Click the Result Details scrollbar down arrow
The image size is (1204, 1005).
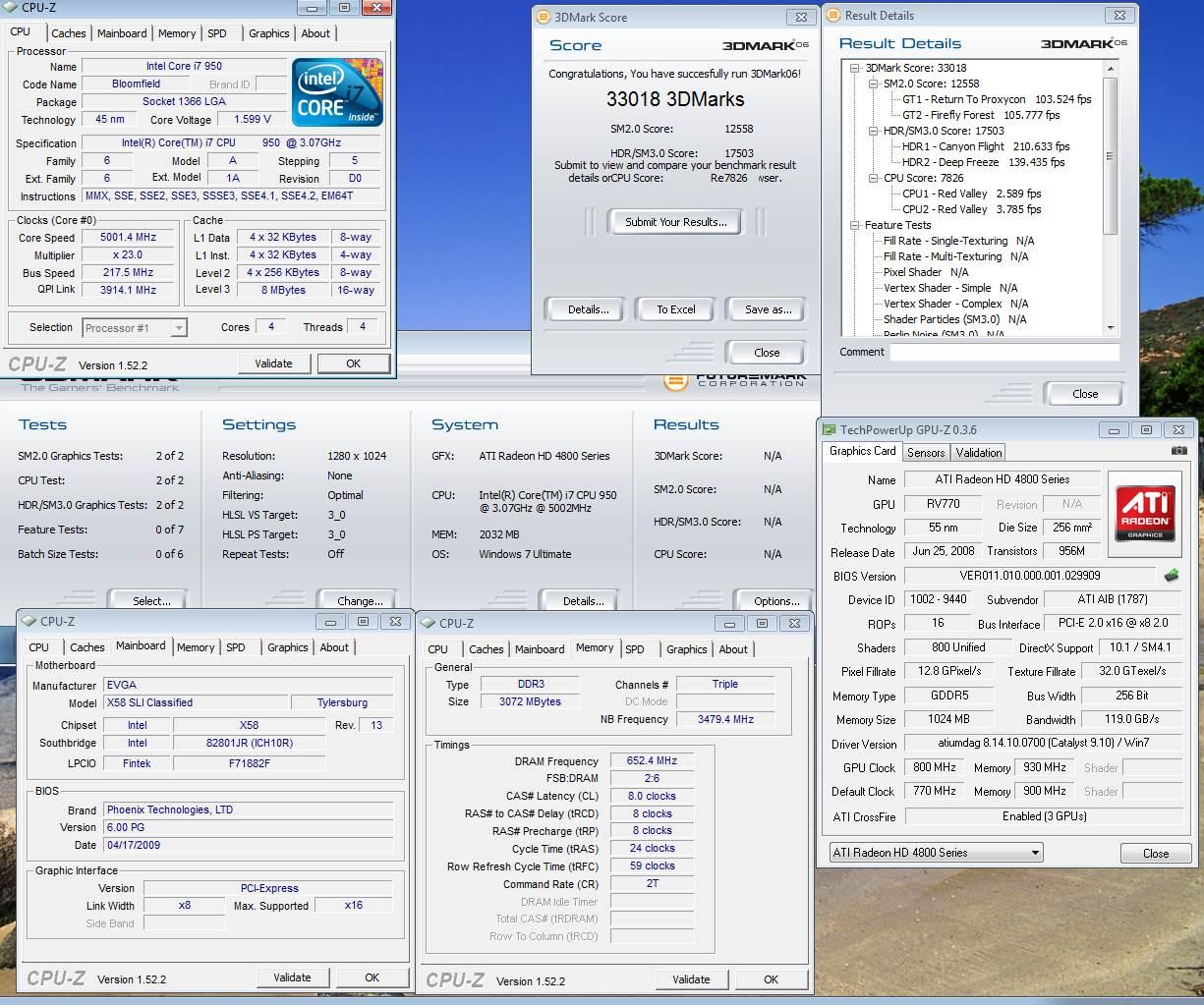pyautogui.click(x=1111, y=328)
